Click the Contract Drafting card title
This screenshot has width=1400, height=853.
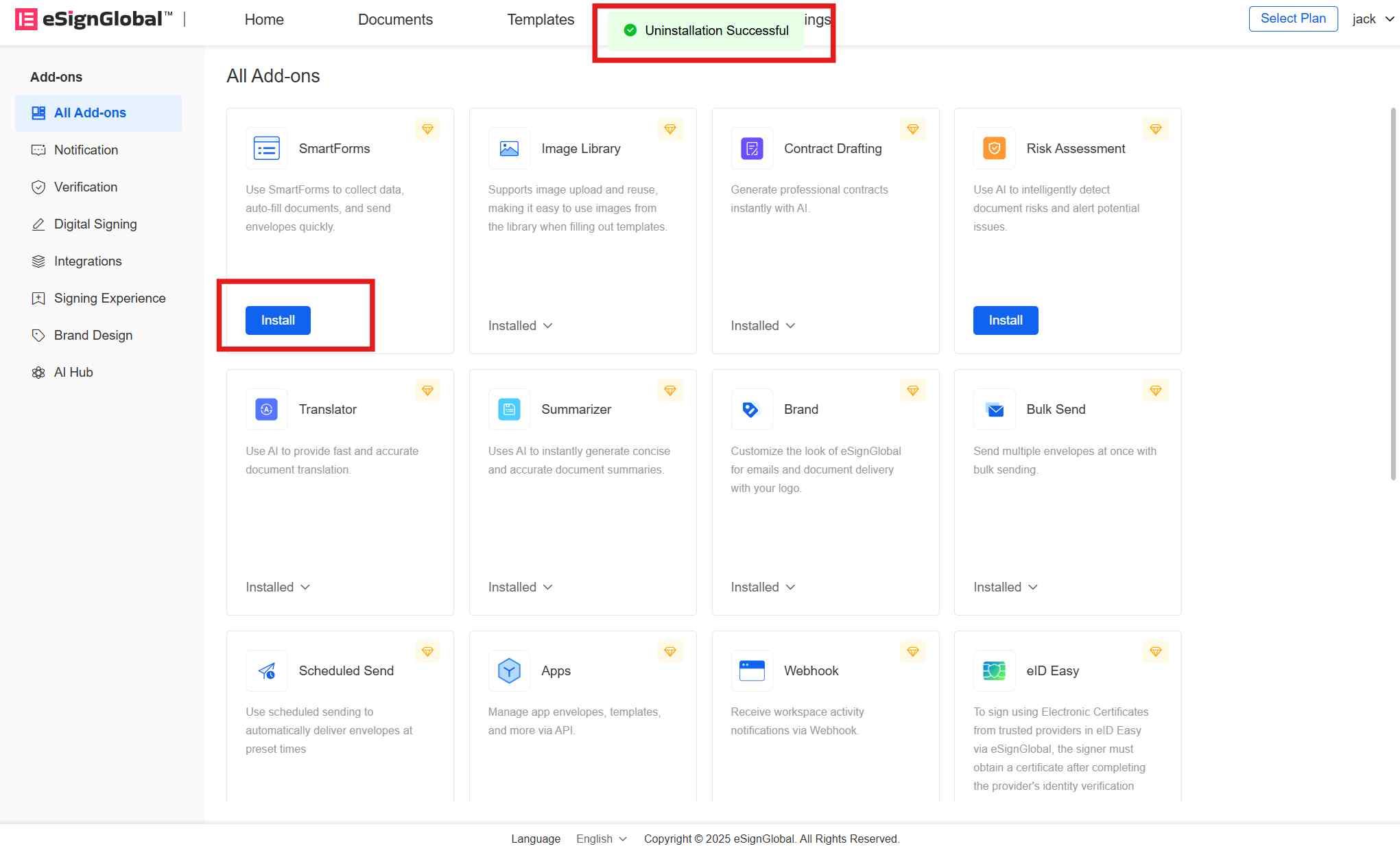point(833,148)
